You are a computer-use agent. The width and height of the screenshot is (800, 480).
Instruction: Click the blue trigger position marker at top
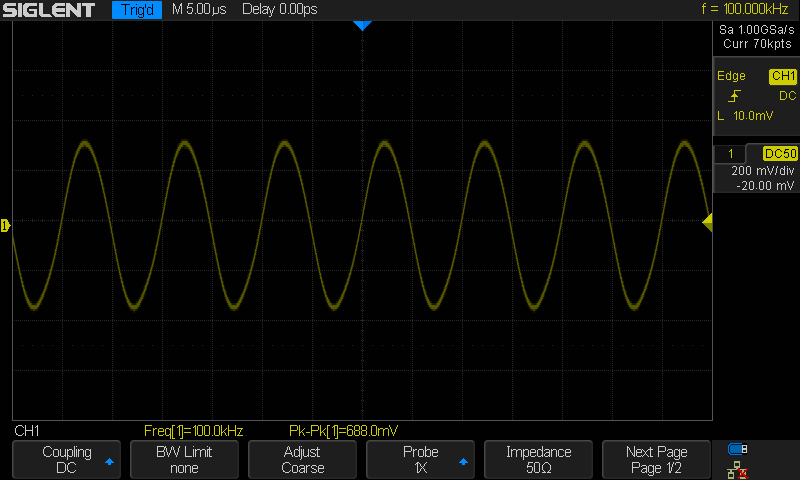362,26
